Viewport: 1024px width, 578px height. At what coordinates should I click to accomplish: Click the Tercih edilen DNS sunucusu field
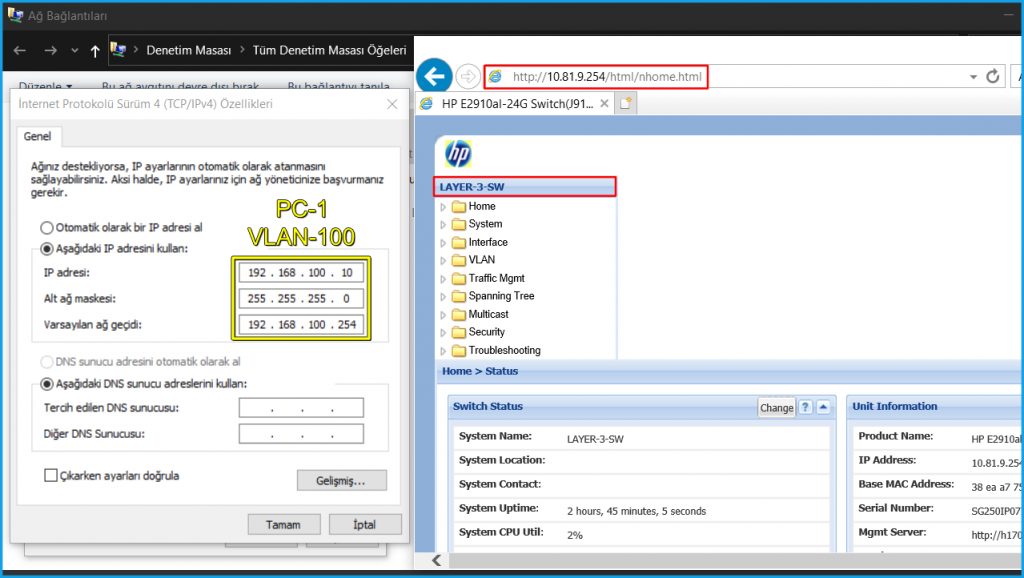coord(301,408)
